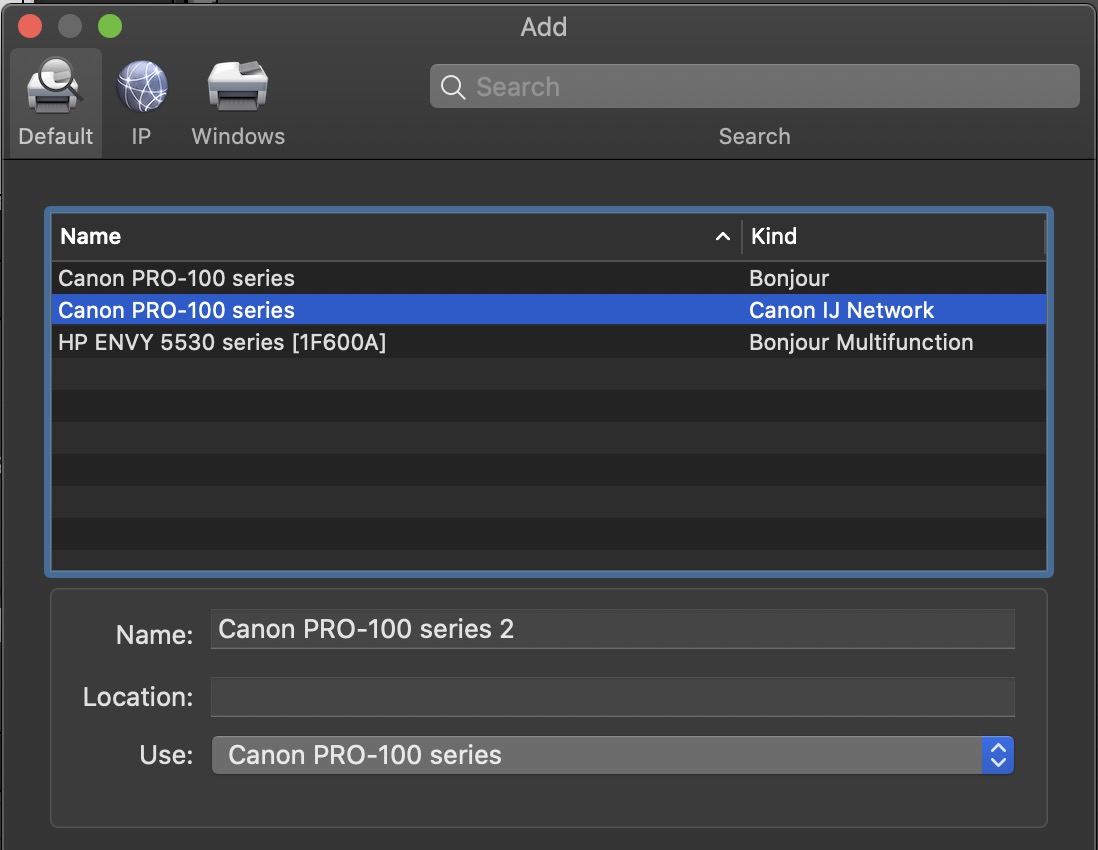Click the Default printer icon above its label
The height and width of the screenshot is (850, 1098).
pos(55,85)
